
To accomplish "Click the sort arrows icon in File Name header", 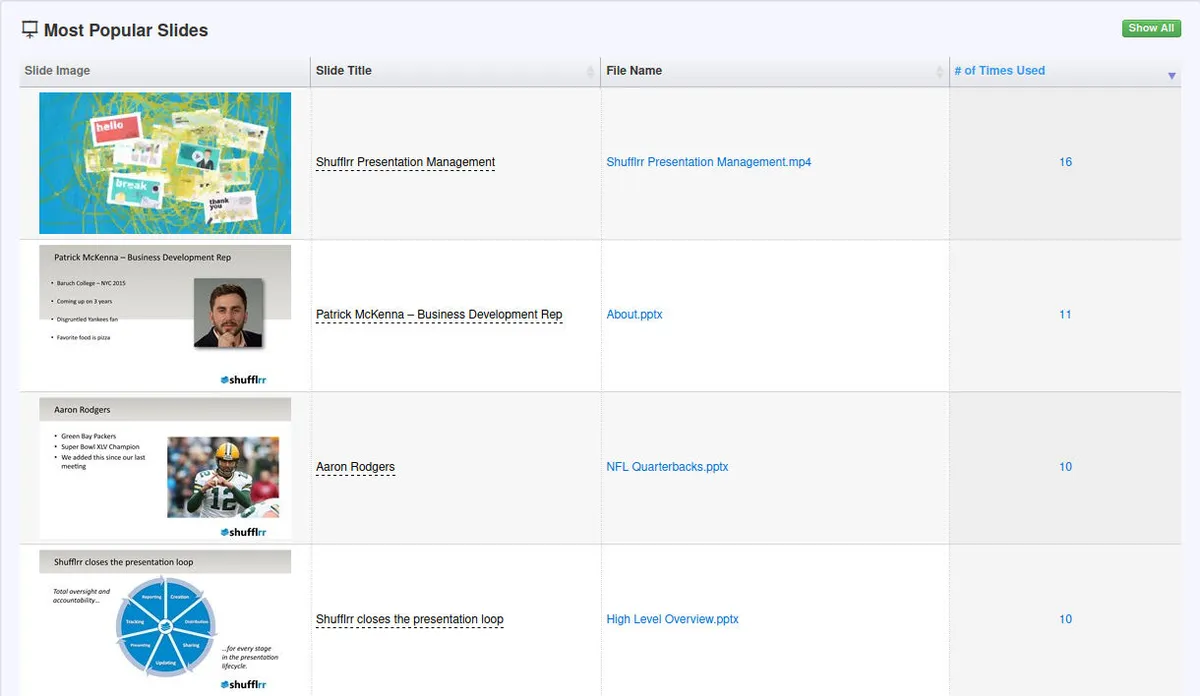I will tap(939, 72).
